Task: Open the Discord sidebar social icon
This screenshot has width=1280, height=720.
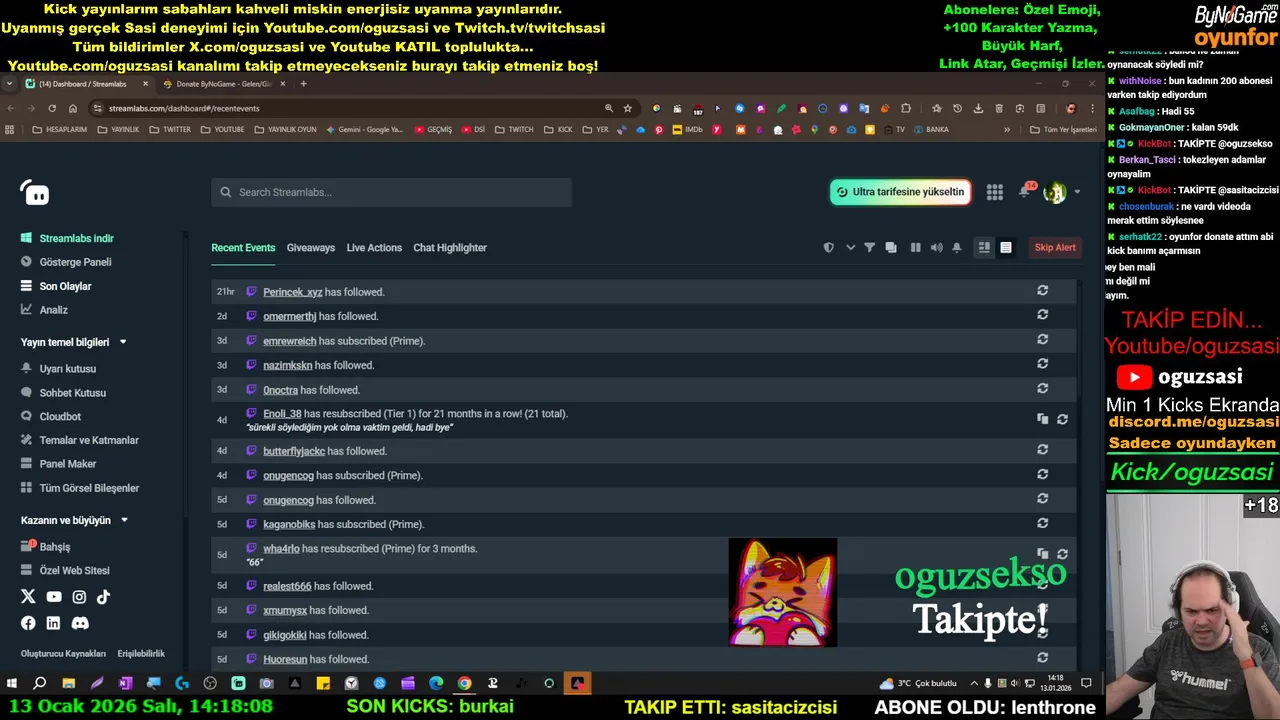Action: coord(80,623)
